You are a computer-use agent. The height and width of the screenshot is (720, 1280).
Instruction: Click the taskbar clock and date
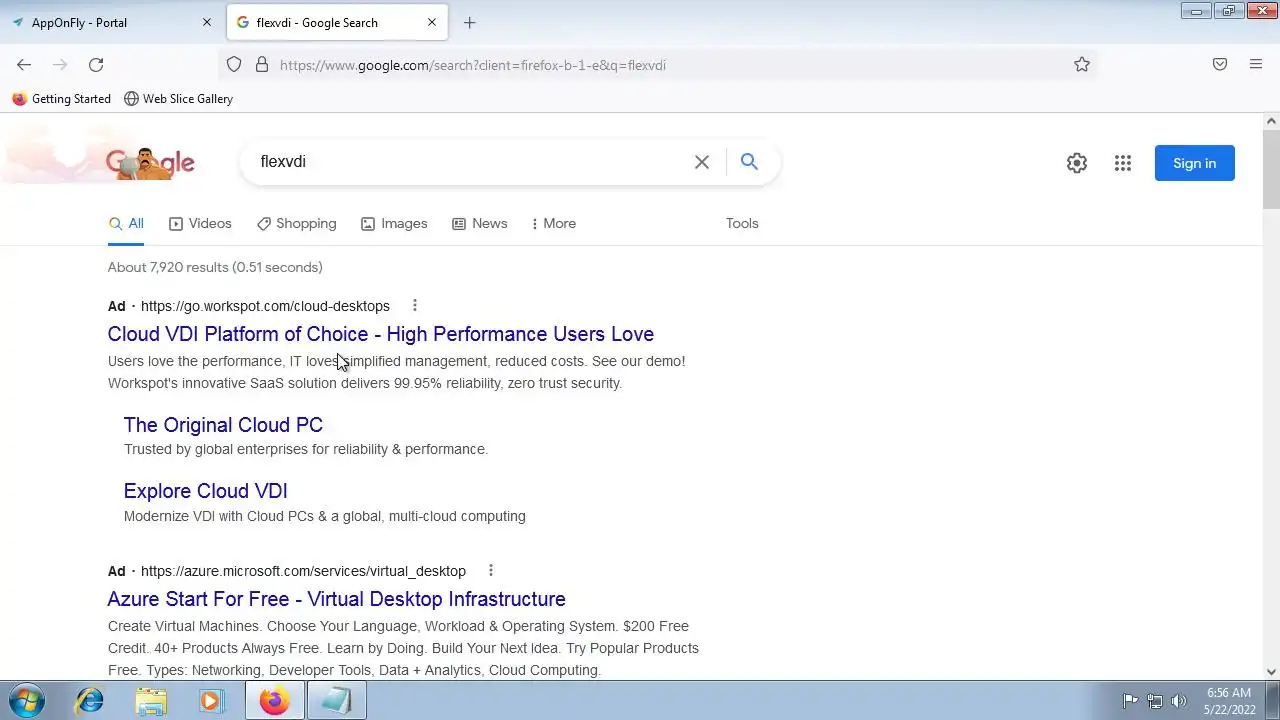1229,701
